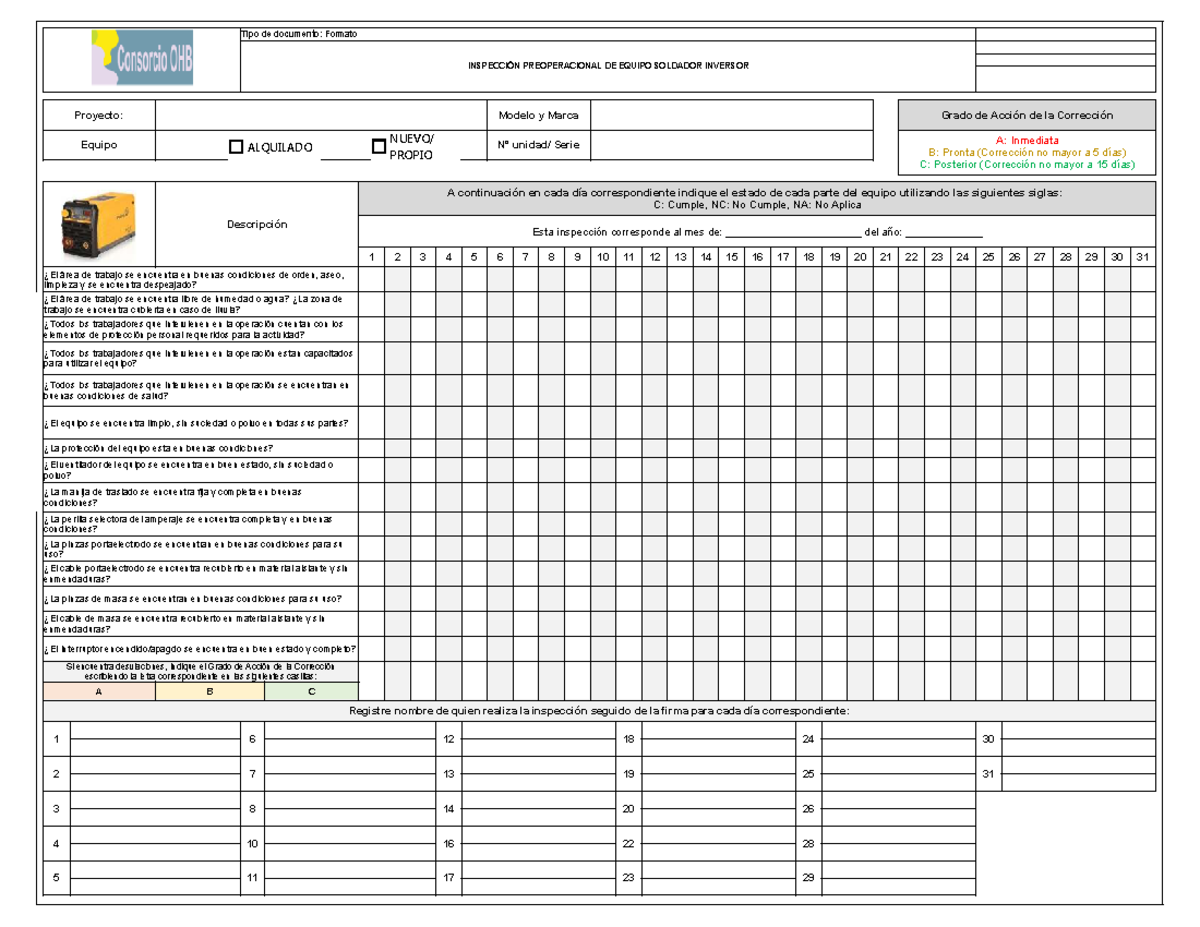Click the Nº unidad/Serie input field
Screen dimensions: 1200x927
click(x=733, y=145)
